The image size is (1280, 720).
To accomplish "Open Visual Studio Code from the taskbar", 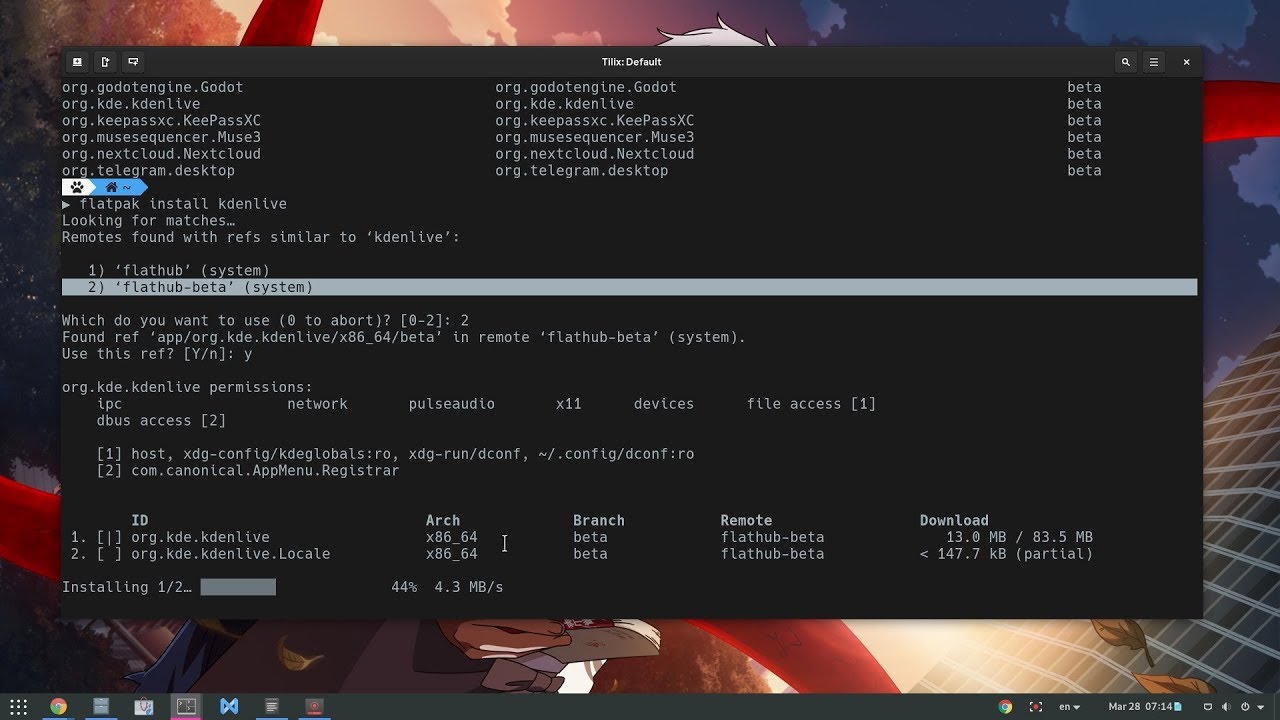I will 229,706.
